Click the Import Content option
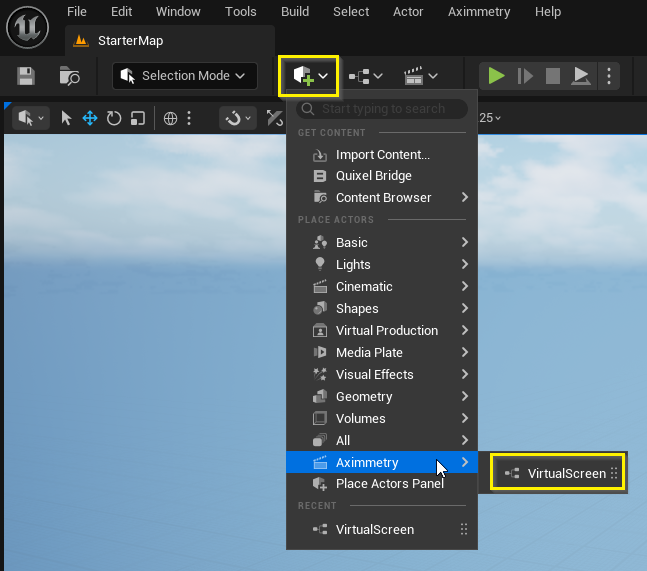 coord(382,154)
